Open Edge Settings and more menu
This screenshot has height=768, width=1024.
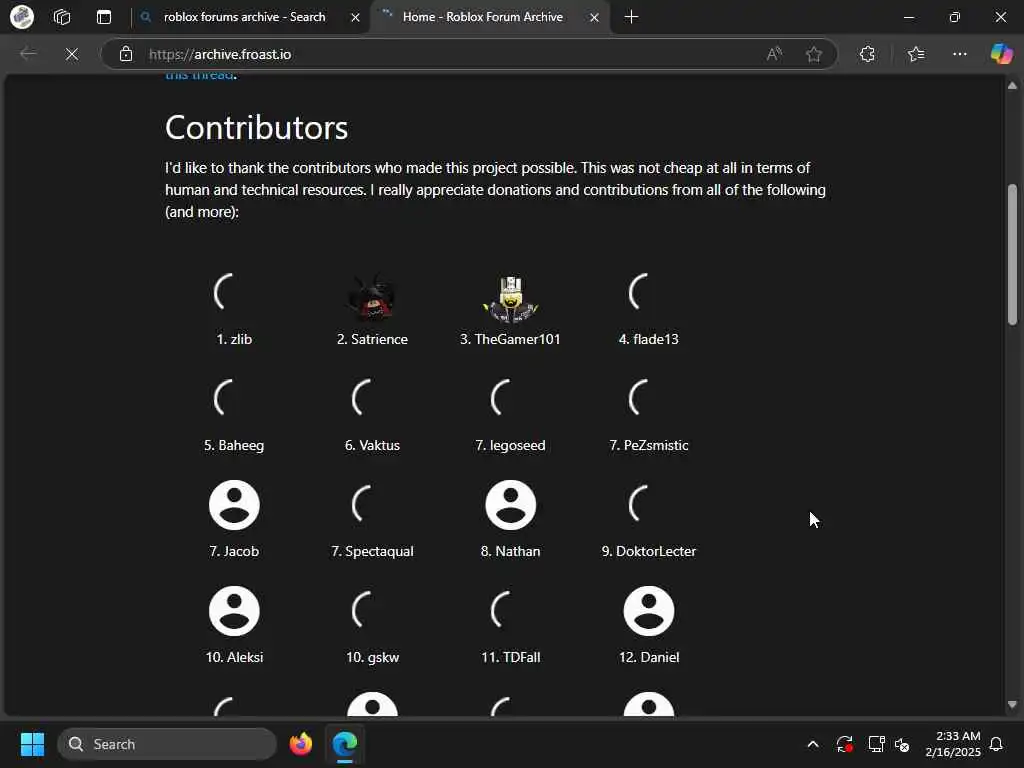coord(959,54)
